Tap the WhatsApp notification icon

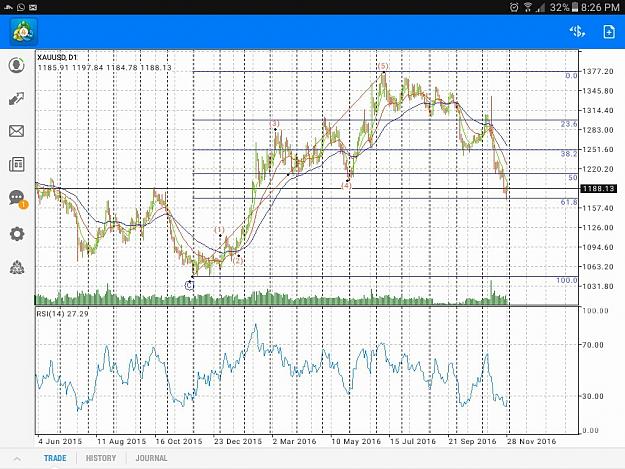[x=21, y=7]
